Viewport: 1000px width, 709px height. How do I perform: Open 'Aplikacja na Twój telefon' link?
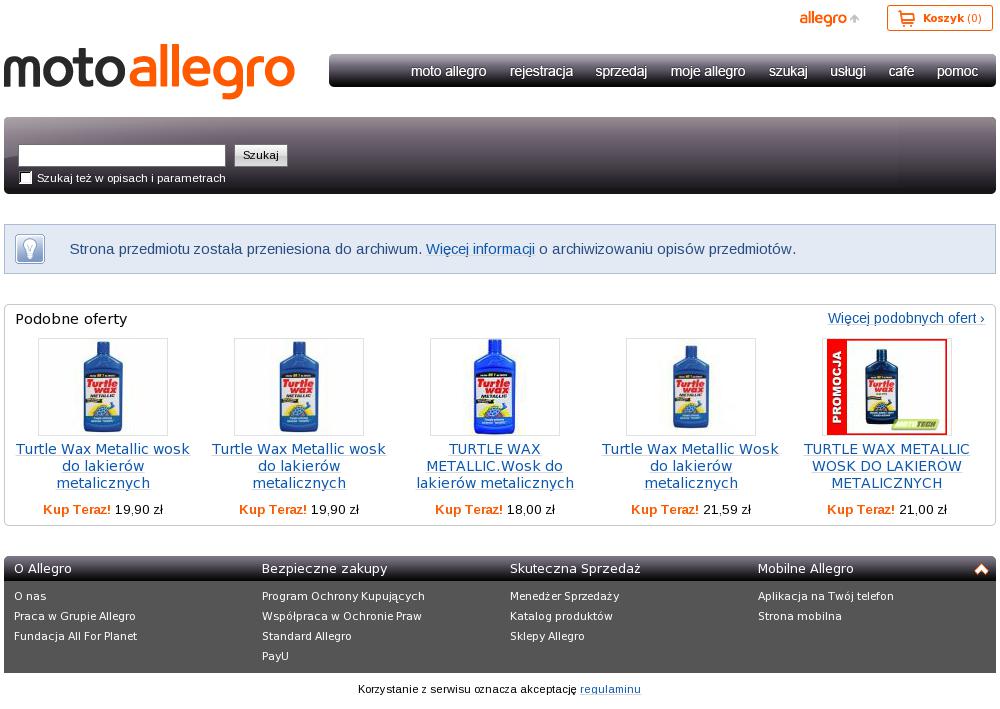point(825,596)
